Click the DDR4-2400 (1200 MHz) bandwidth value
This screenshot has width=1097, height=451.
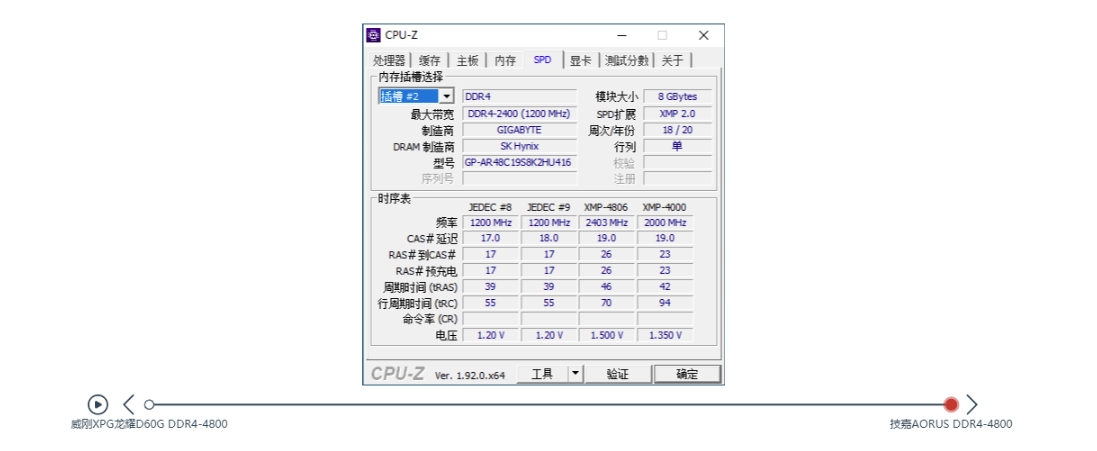(519, 113)
